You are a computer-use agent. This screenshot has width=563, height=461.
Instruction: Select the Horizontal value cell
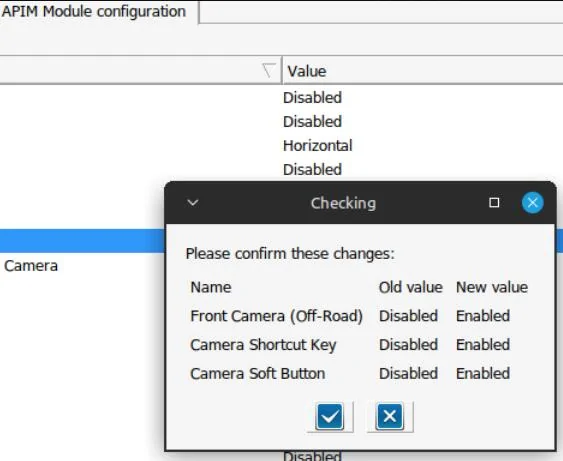[318, 146]
